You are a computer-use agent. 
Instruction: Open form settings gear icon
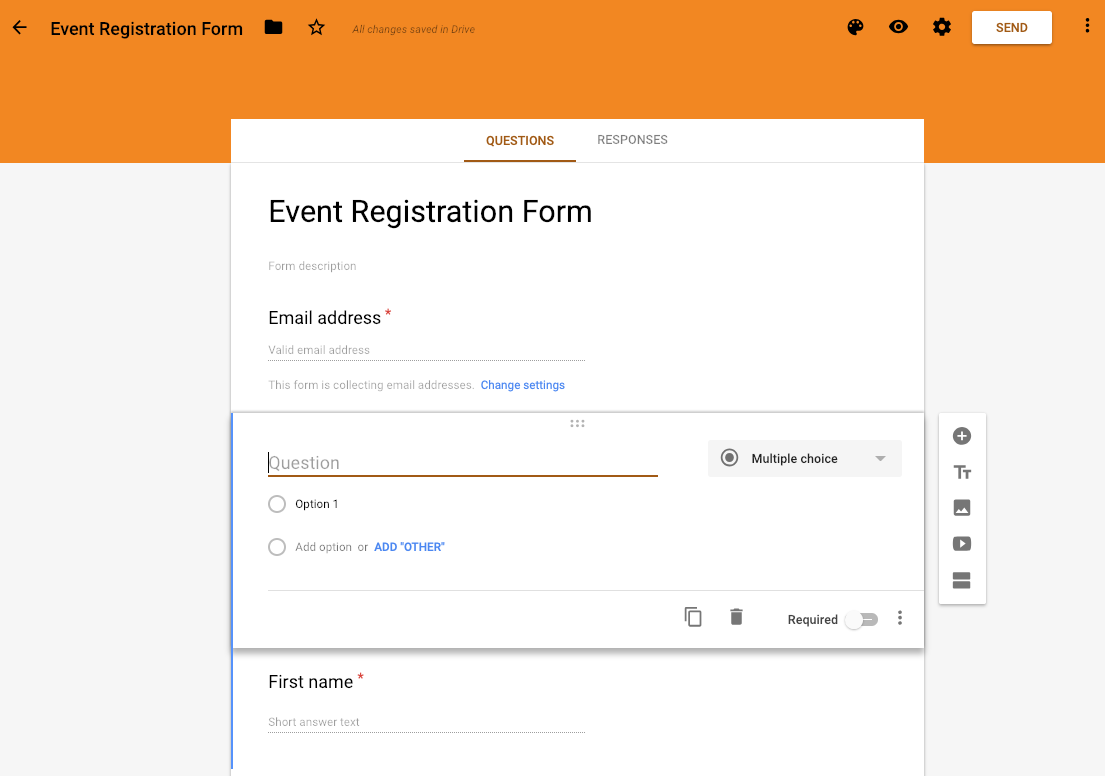942,27
